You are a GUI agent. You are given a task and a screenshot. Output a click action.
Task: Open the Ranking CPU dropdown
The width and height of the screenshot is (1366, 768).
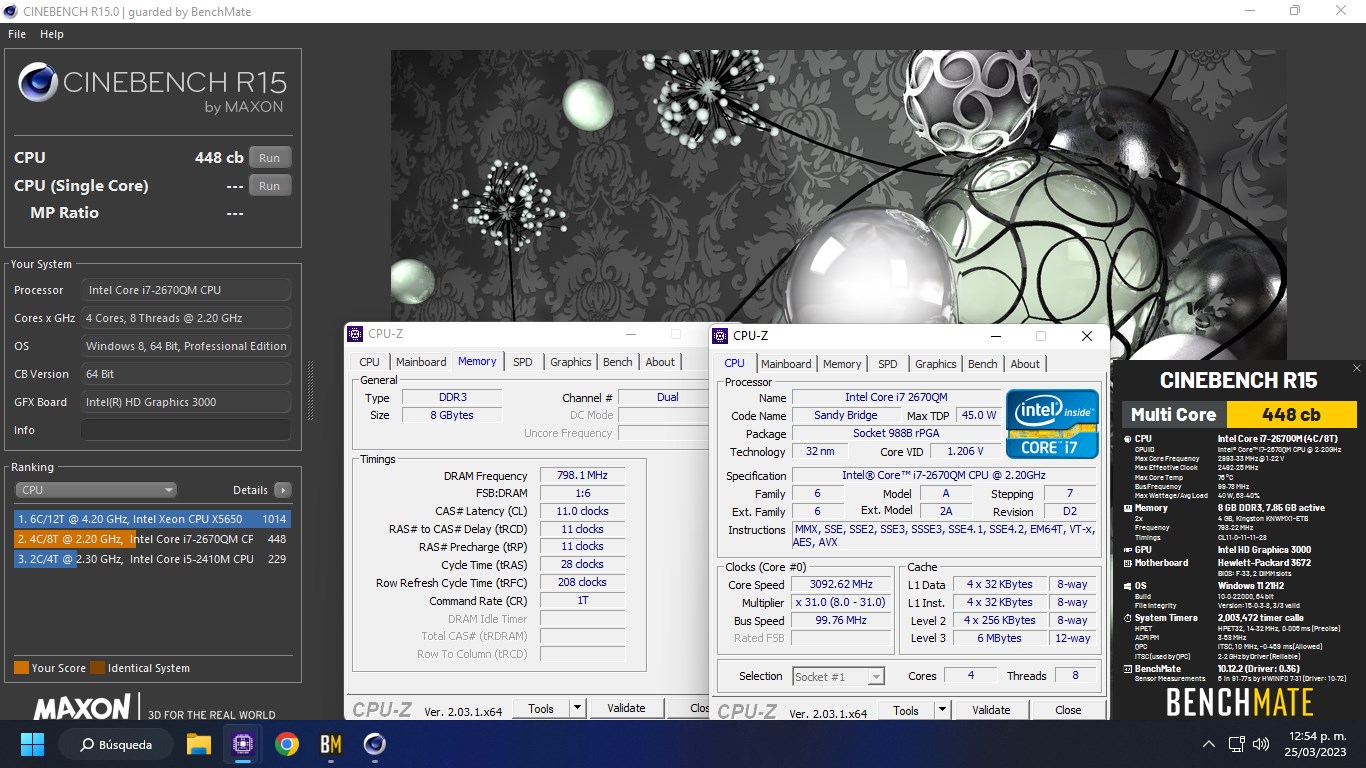[96, 490]
